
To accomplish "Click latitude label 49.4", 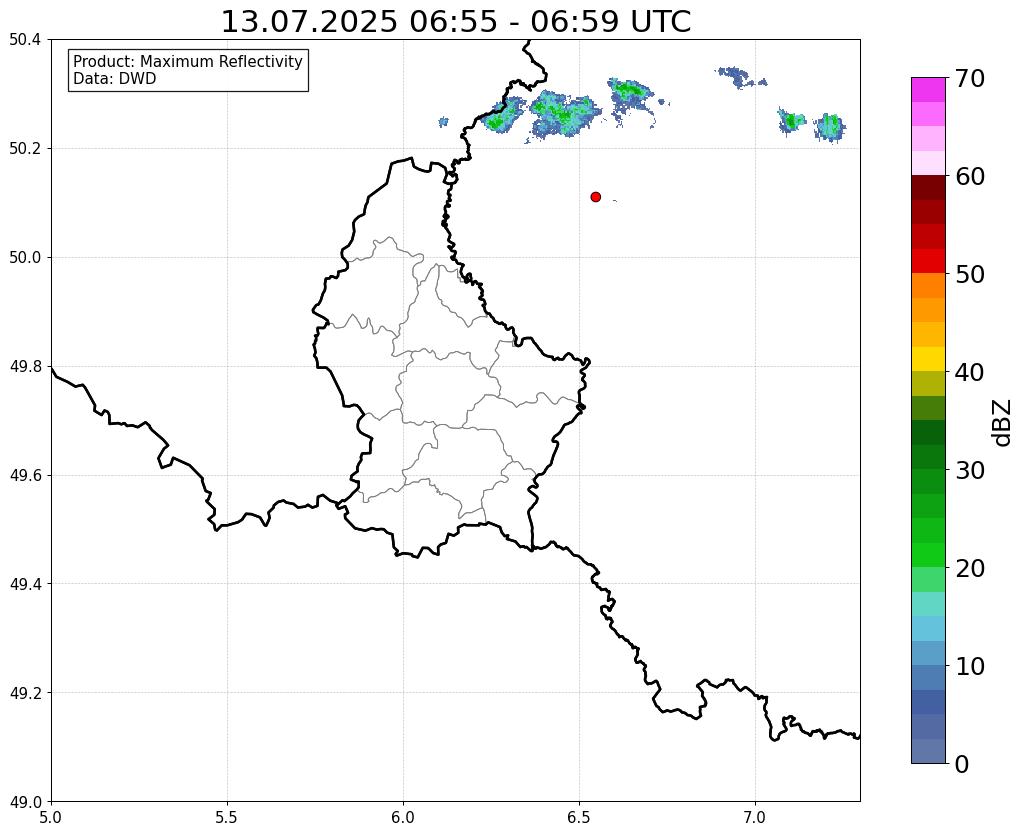I will pos(25,583).
